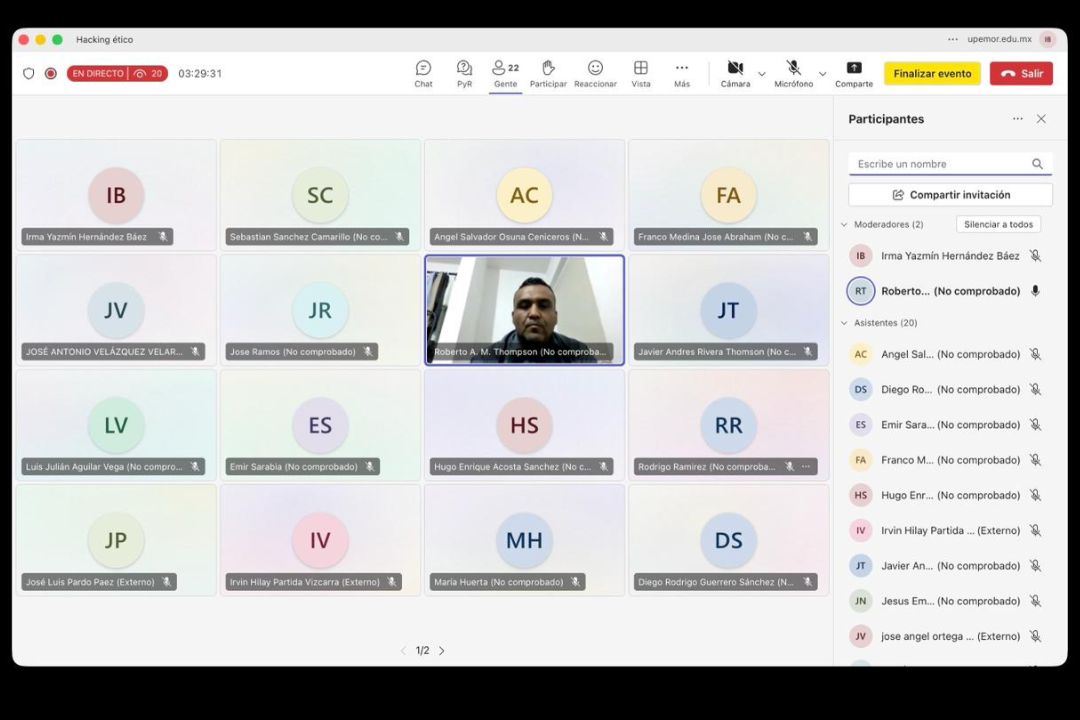Open the PyR questions panel

464,73
